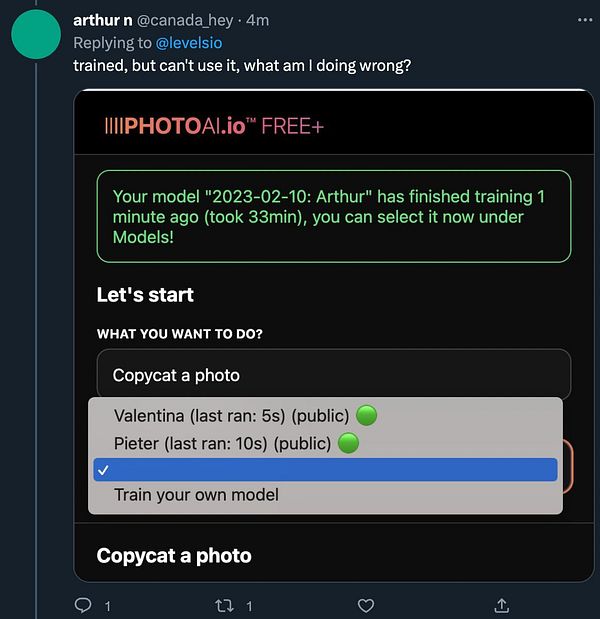The height and width of the screenshot is (619, 600).
Task: Click the share upload icon
Action: click(502, 605)
